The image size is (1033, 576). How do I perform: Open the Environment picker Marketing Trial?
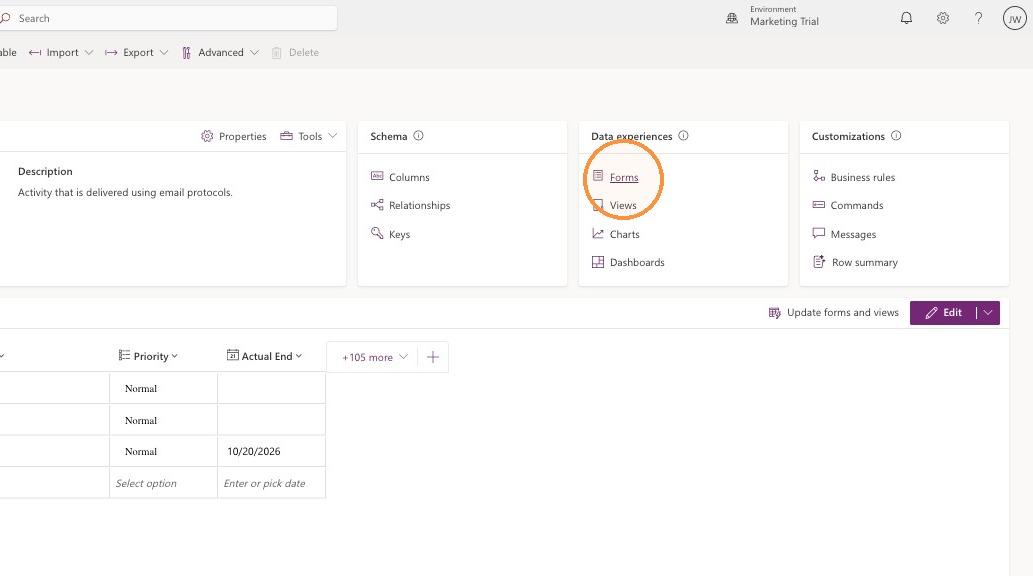click(x=772, y=16)
